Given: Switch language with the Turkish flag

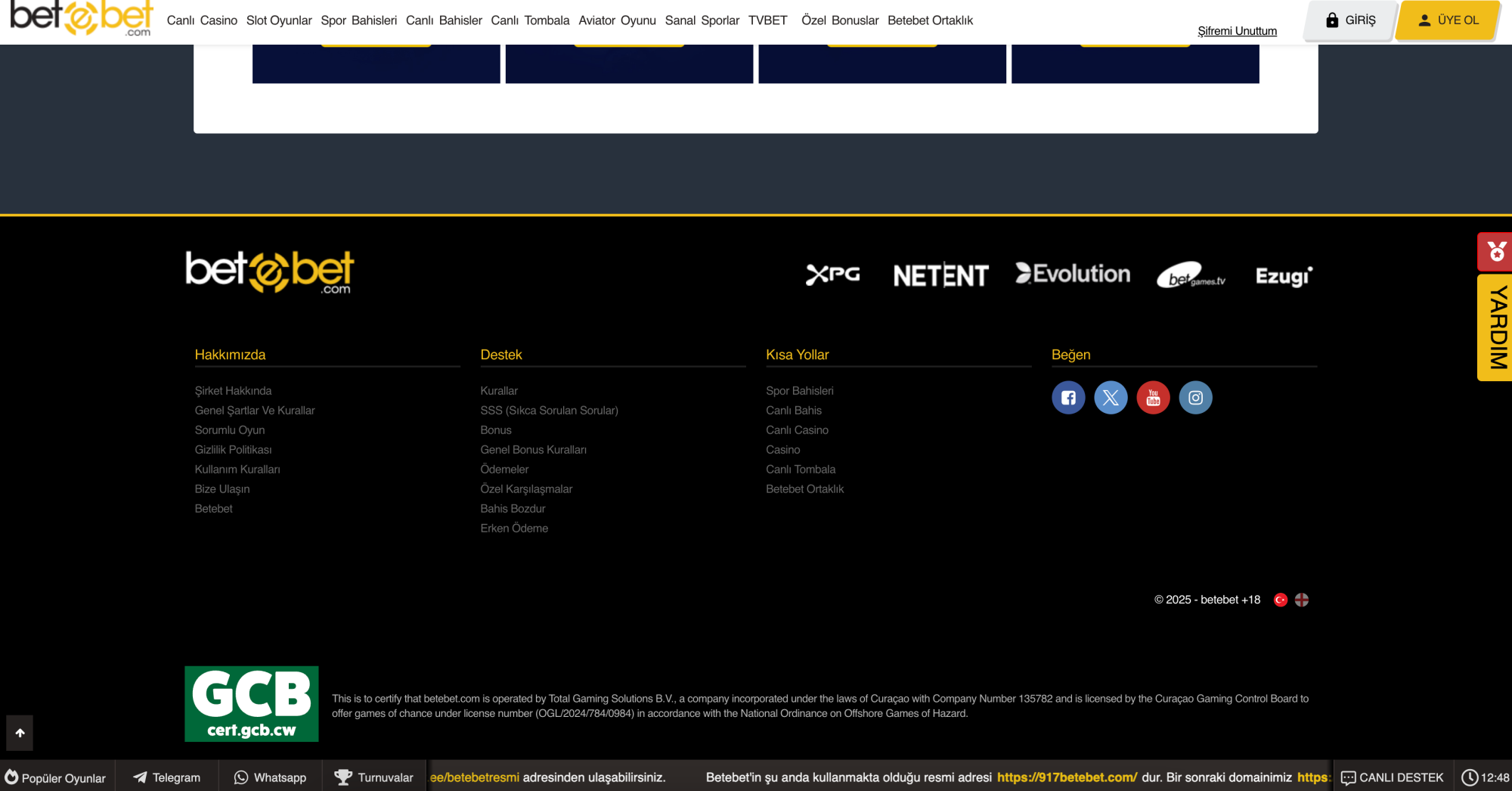Looking at the screenshot, I should tap(1281, 600).
